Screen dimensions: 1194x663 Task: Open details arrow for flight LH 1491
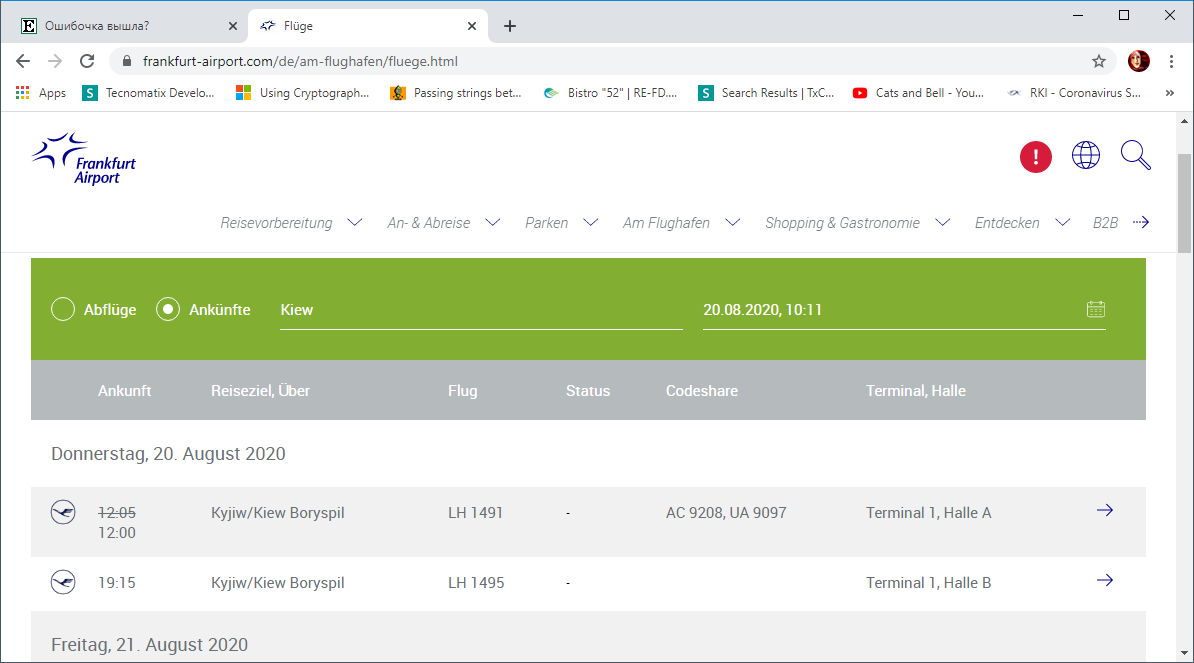1104,511
